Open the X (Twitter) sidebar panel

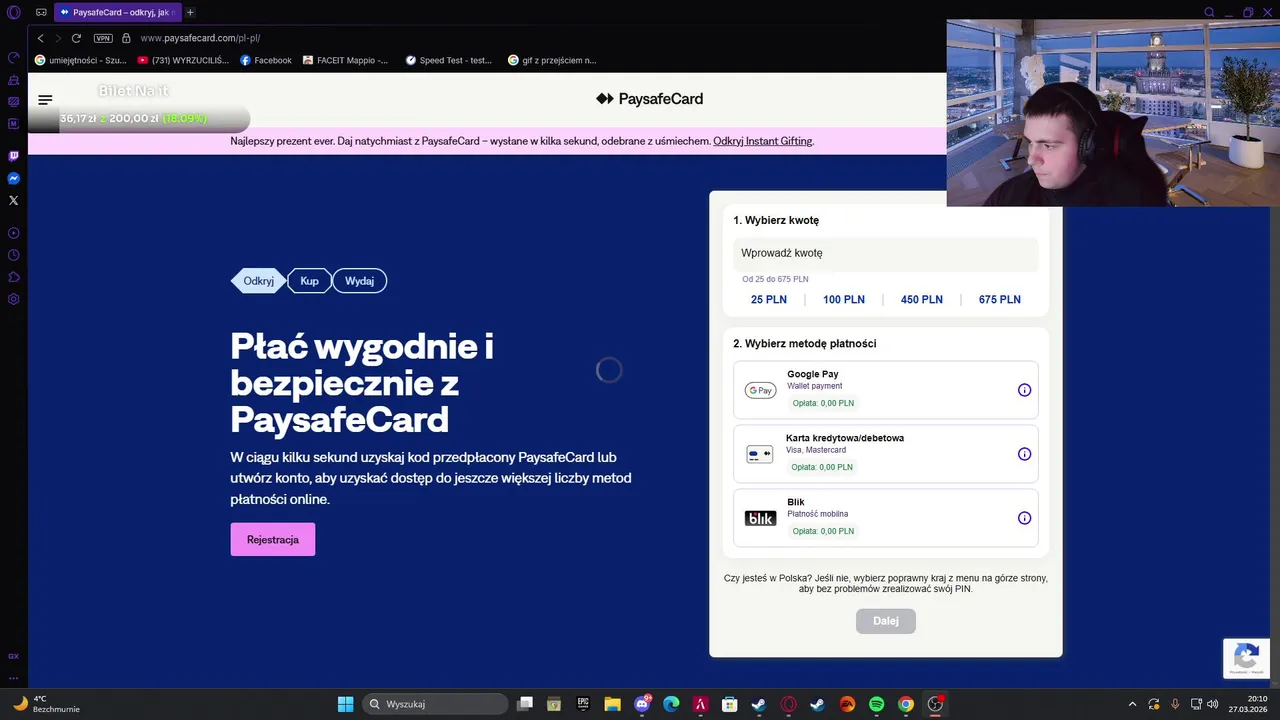pos(14,201)
